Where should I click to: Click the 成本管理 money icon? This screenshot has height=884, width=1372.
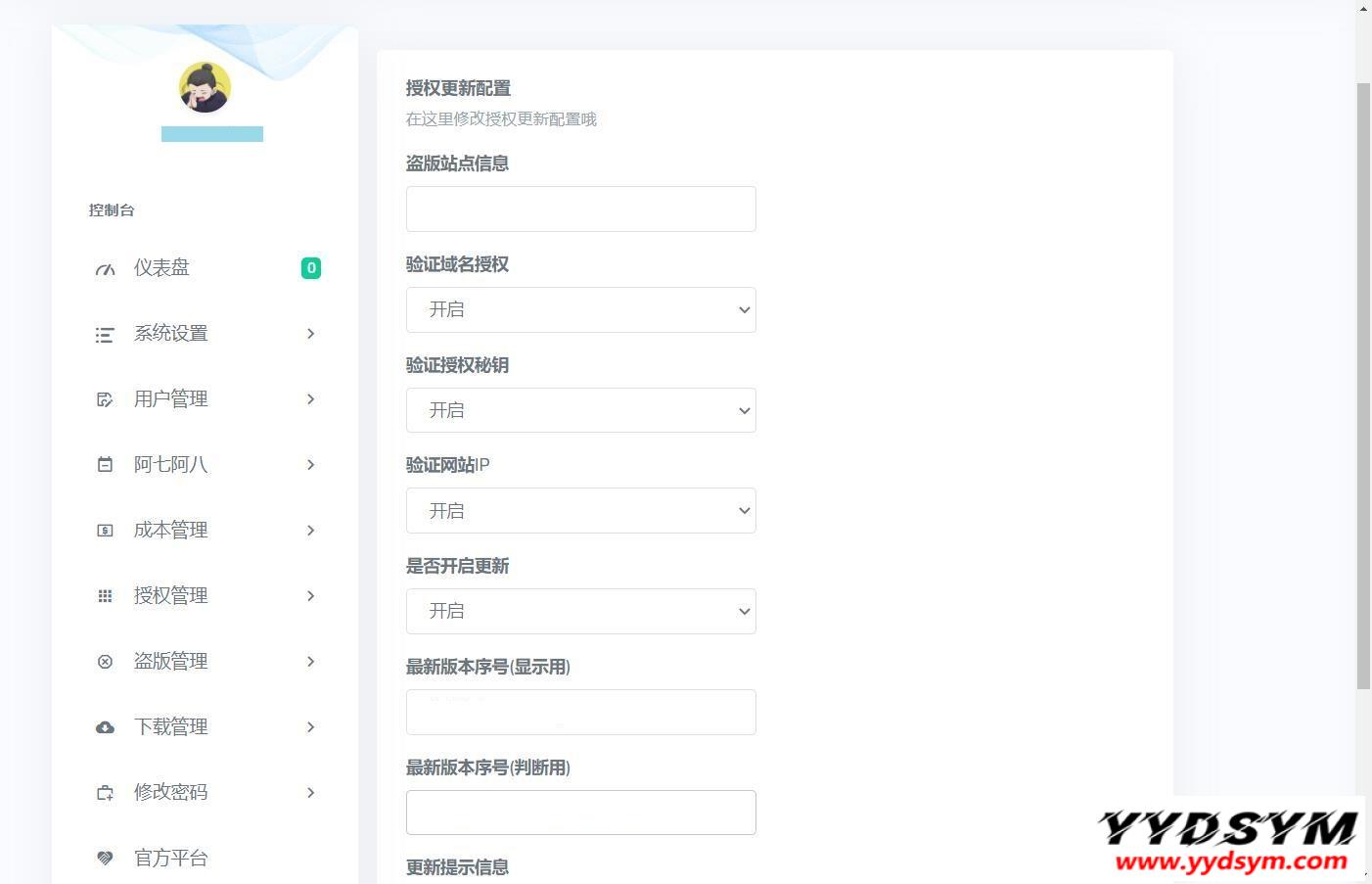(x=105, y=531)
